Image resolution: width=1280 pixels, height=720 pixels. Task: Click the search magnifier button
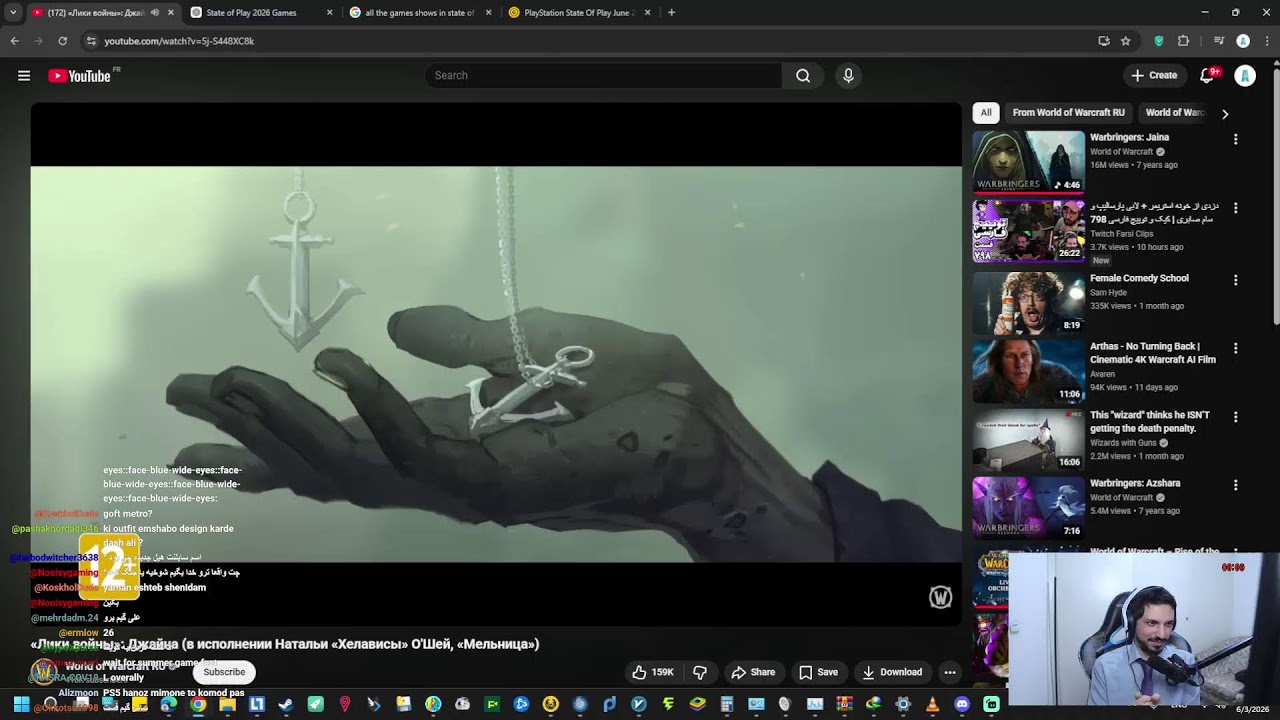point(803,75)
